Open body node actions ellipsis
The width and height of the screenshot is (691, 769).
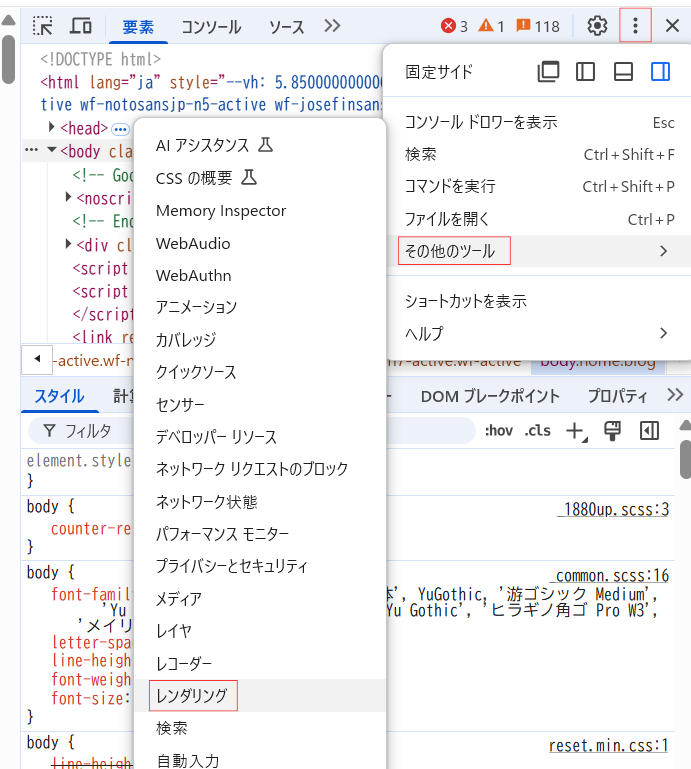click(31, 150)
